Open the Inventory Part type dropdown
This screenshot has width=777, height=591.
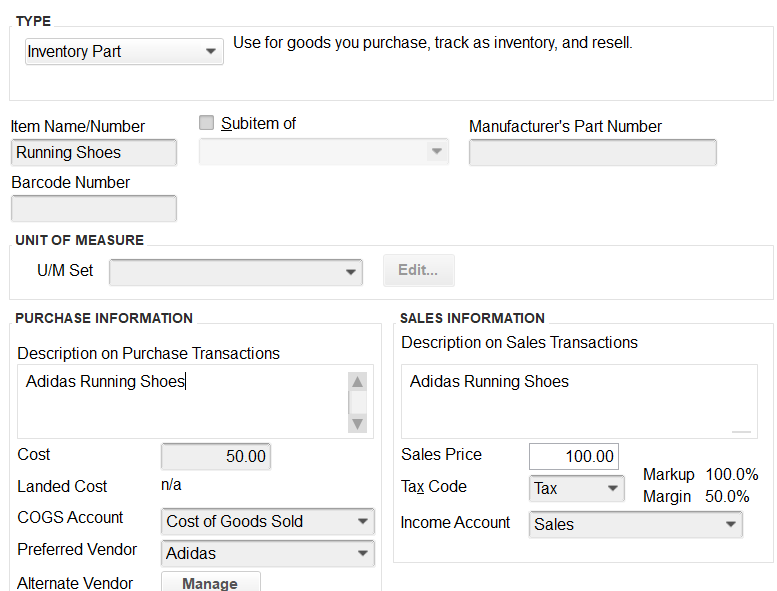point(124,52)
